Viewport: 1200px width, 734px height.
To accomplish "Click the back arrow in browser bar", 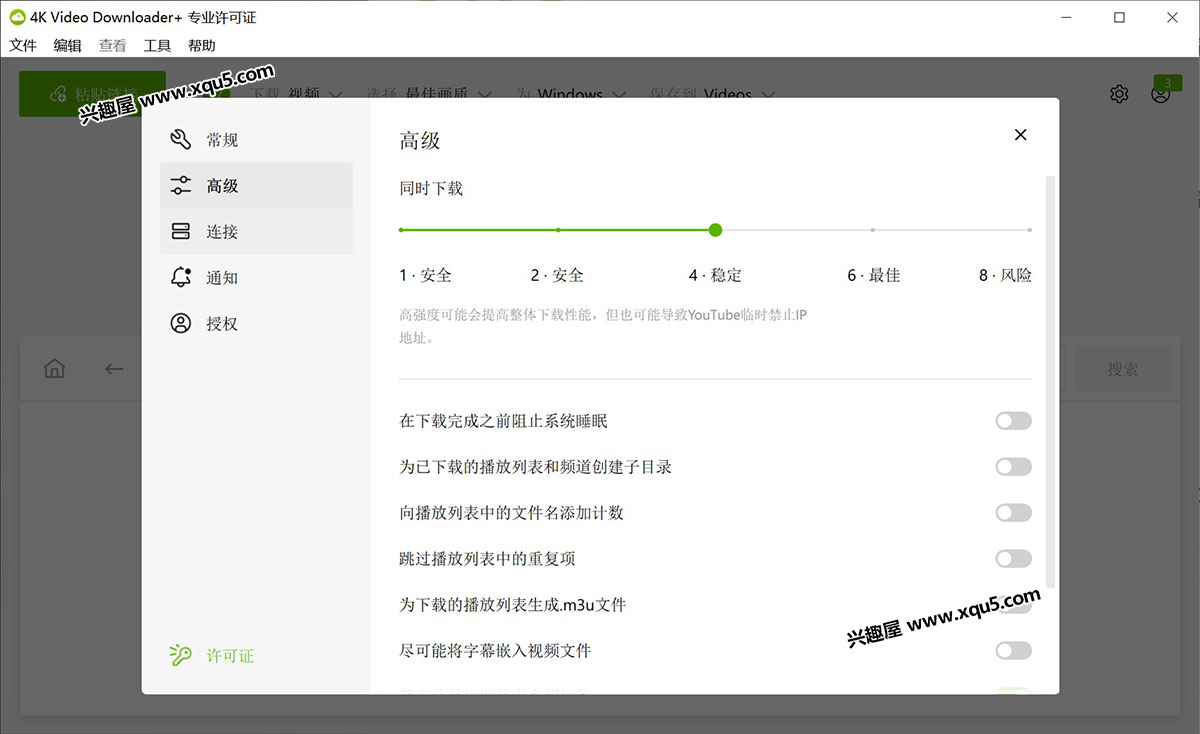I will (x=114, y=369).
